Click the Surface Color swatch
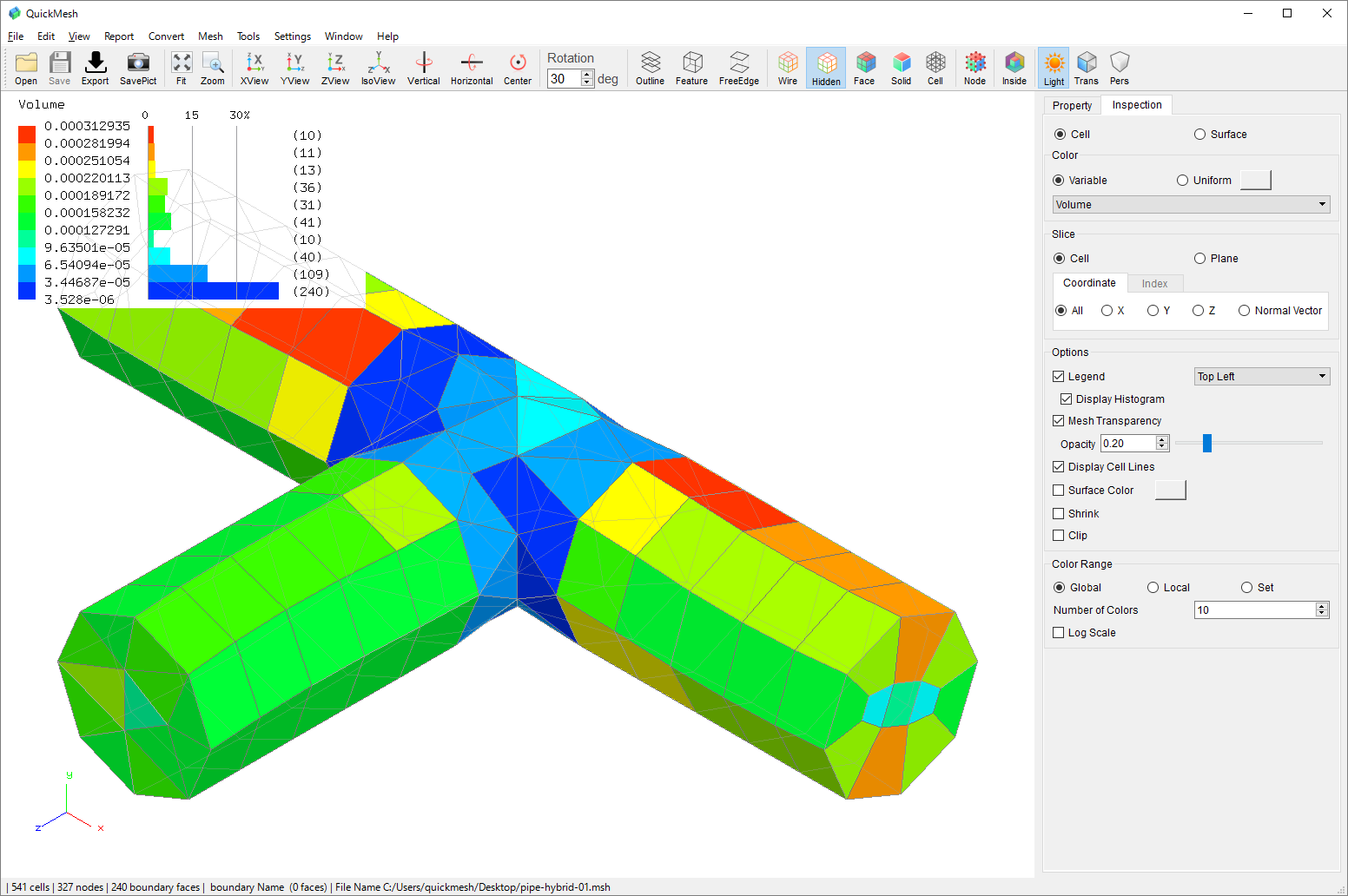1348x896 pixels. (x=1171, y=490)
